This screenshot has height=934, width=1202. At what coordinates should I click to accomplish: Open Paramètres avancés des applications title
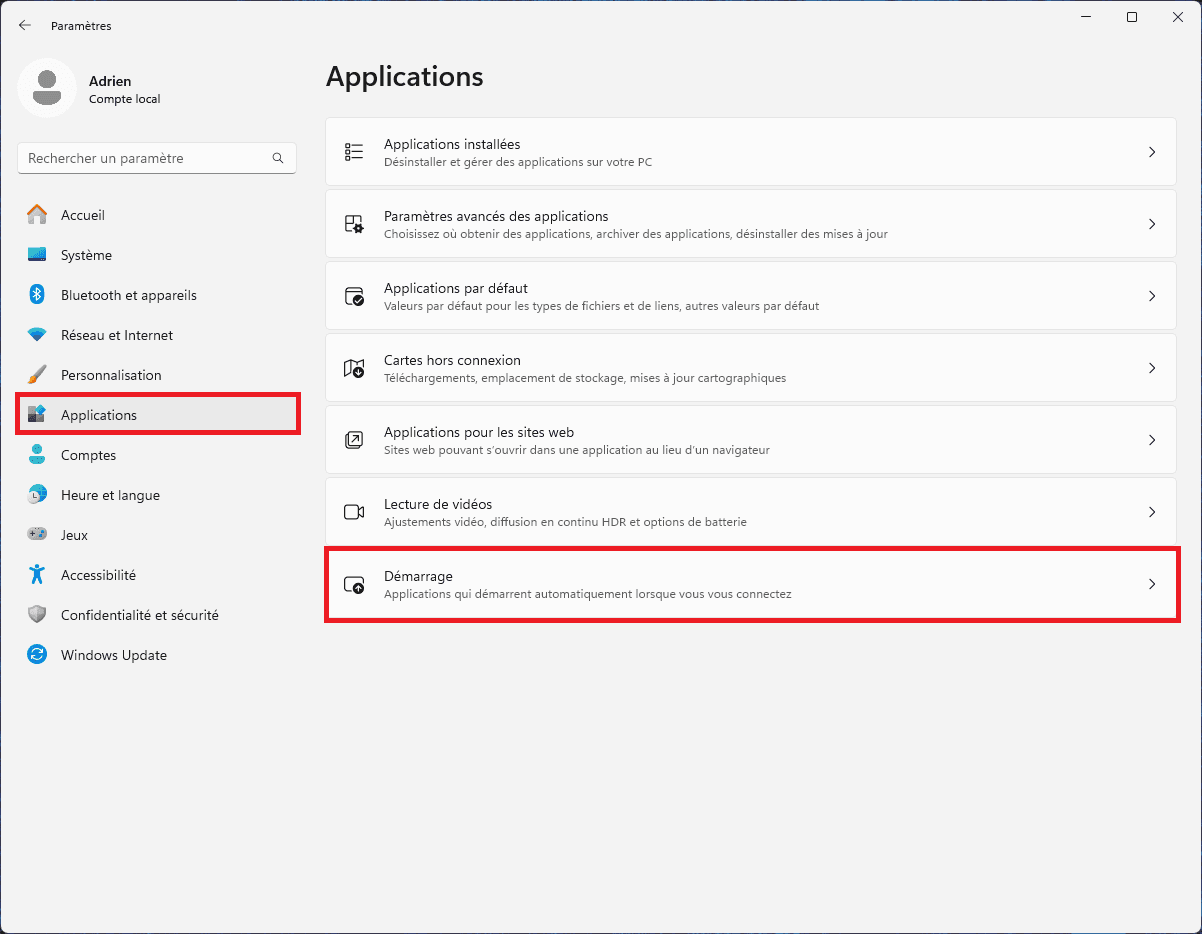click(496, 216)
